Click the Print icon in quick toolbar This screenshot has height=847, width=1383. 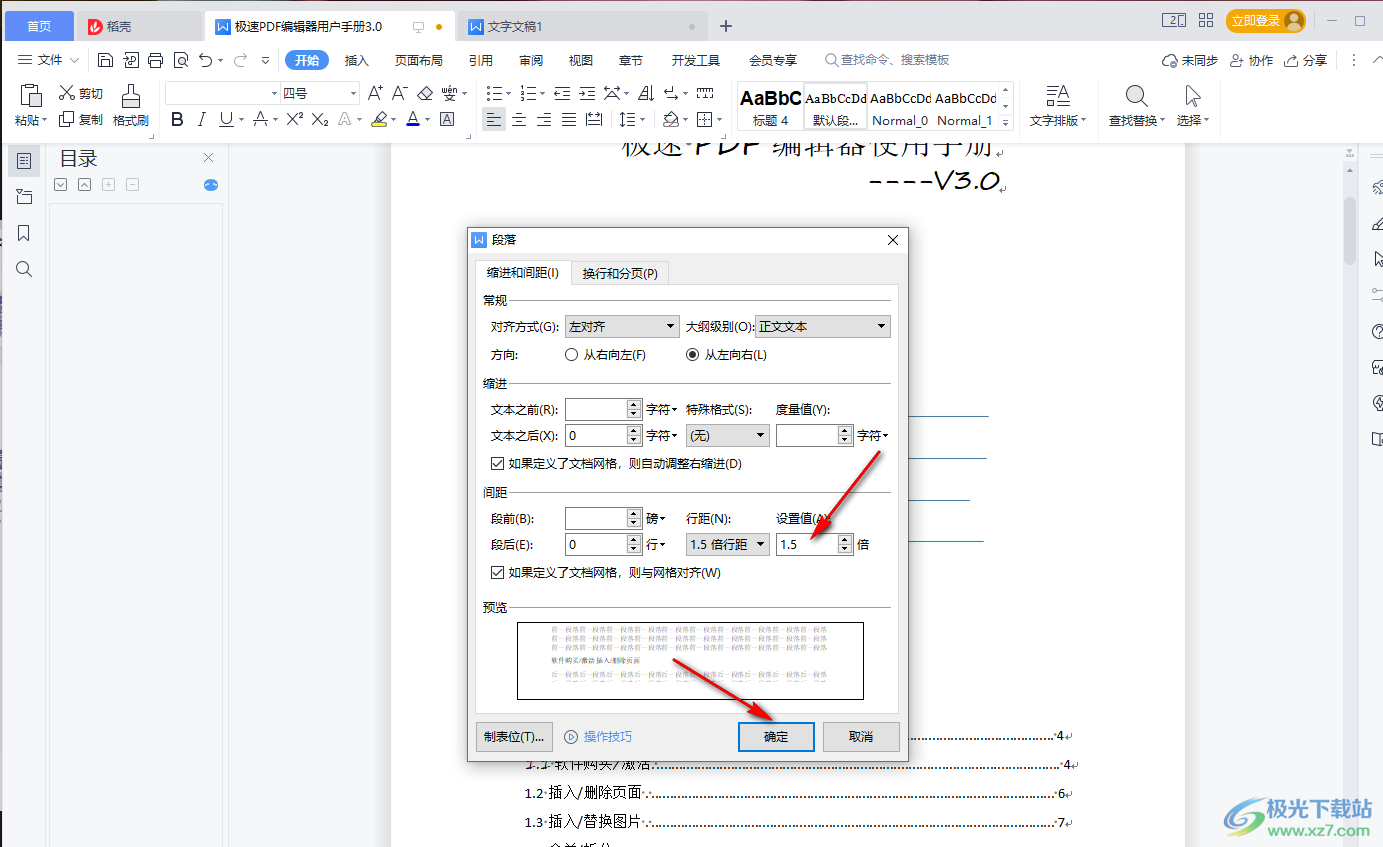(155, 60)
